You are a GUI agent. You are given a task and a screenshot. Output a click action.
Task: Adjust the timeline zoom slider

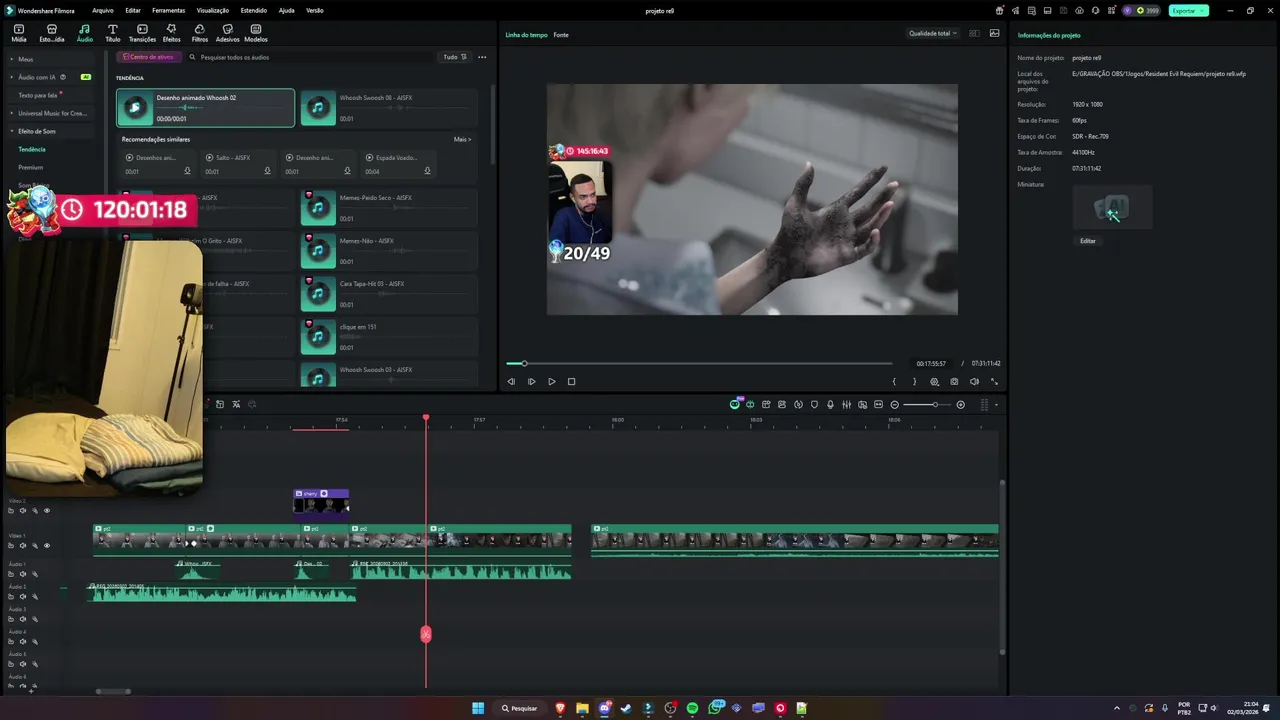(927, 405)
